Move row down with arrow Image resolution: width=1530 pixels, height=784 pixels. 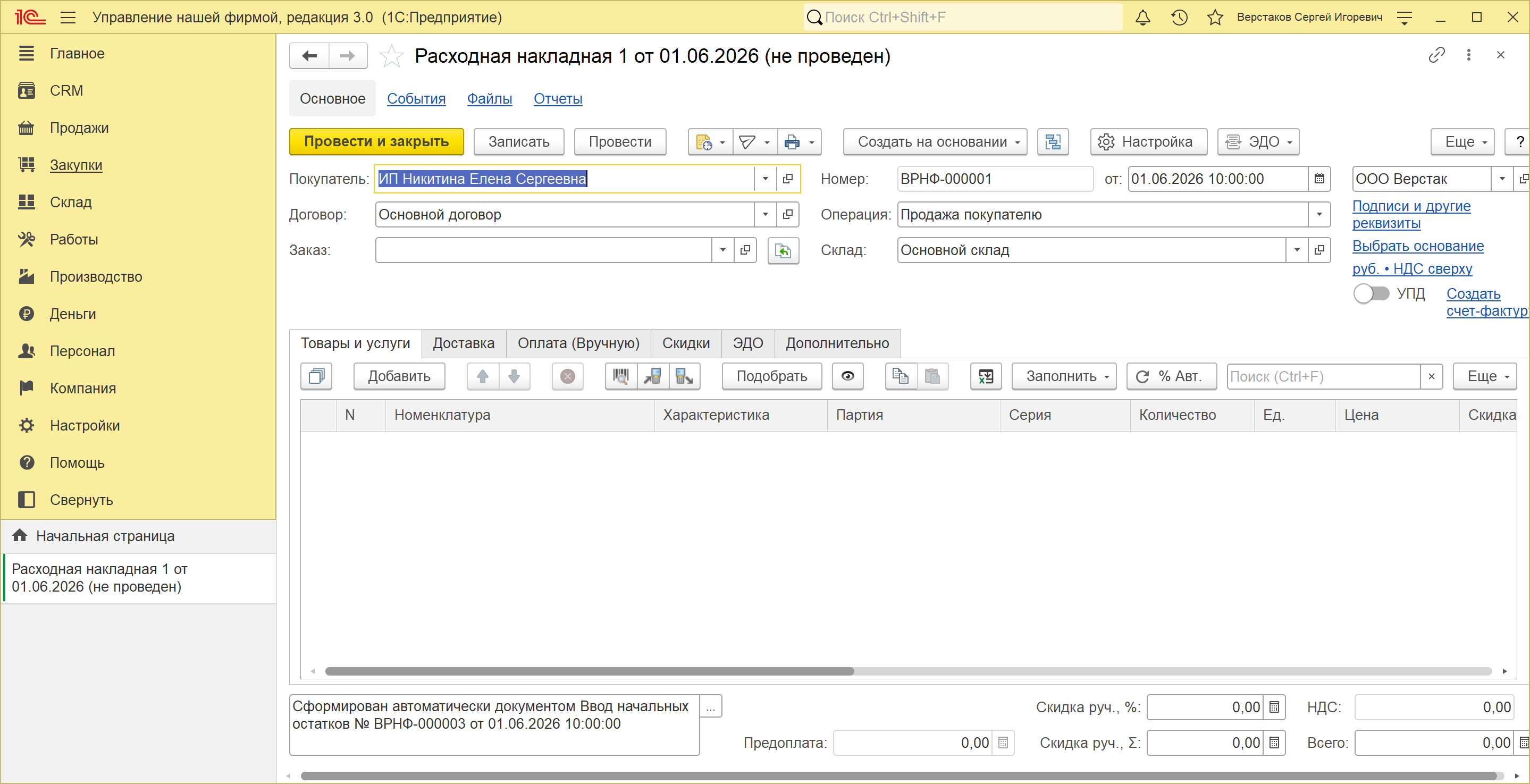(x=515, y=376)
